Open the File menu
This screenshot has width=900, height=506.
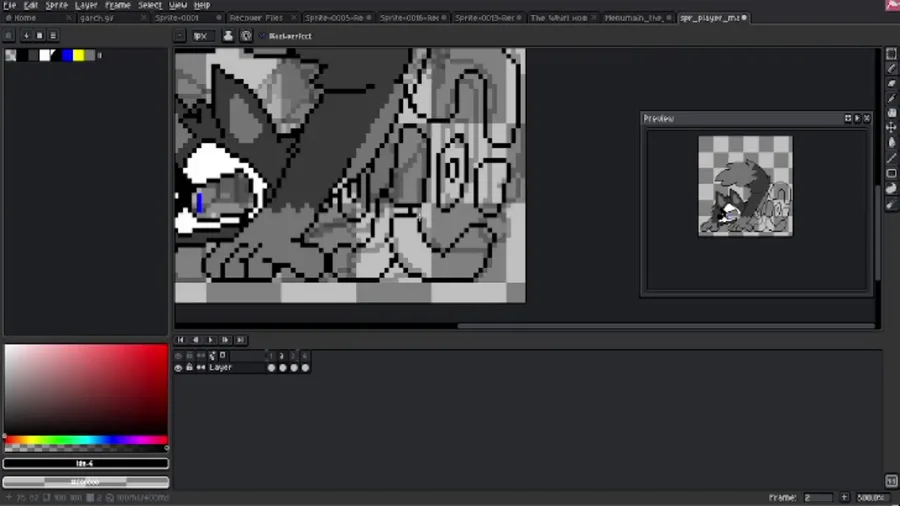(9, 5)
